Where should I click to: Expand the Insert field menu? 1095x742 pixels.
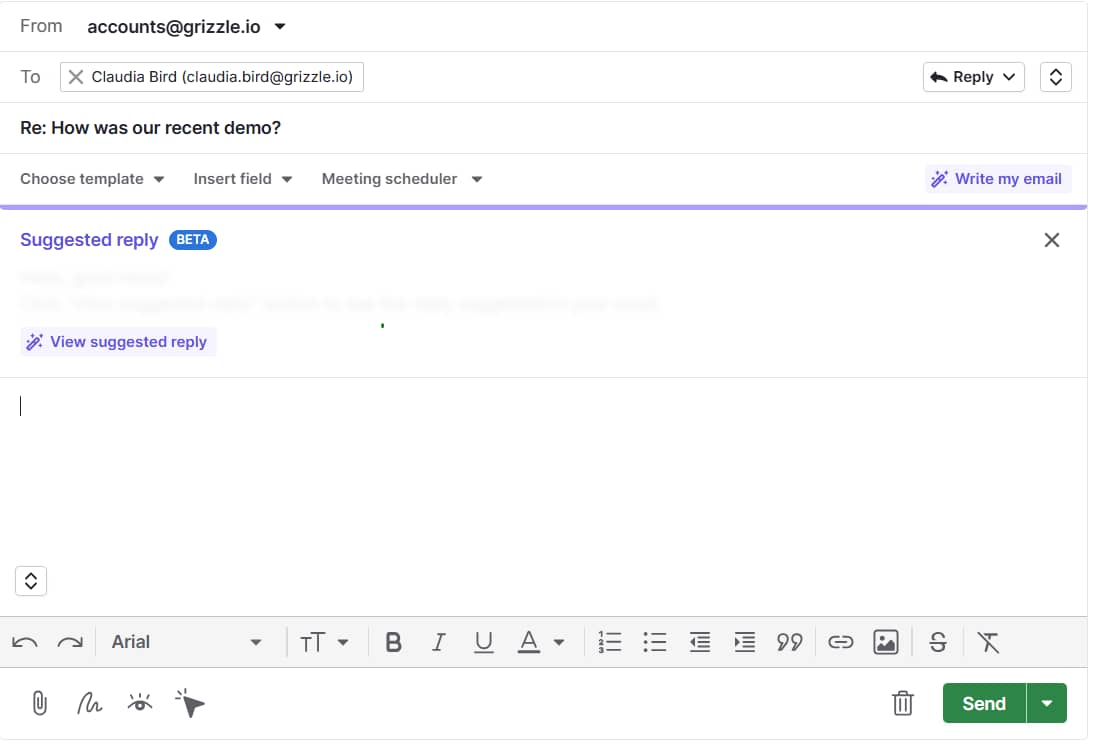coord(241,178)
